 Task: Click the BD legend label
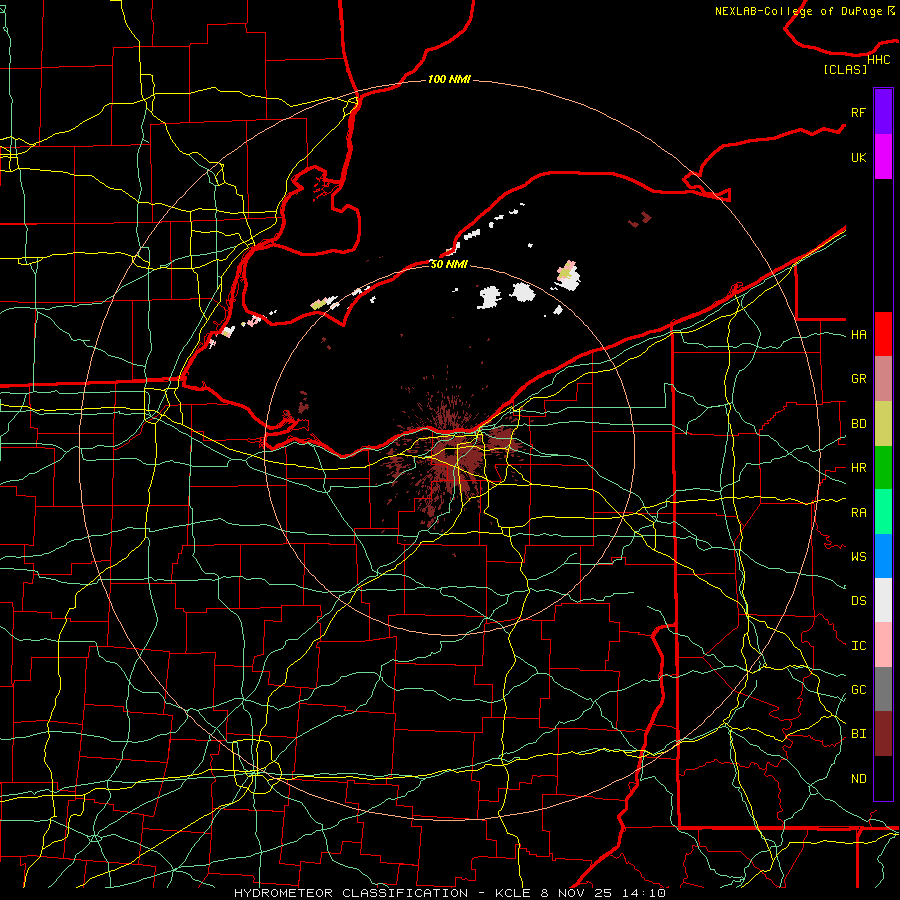tap(858, 423)
